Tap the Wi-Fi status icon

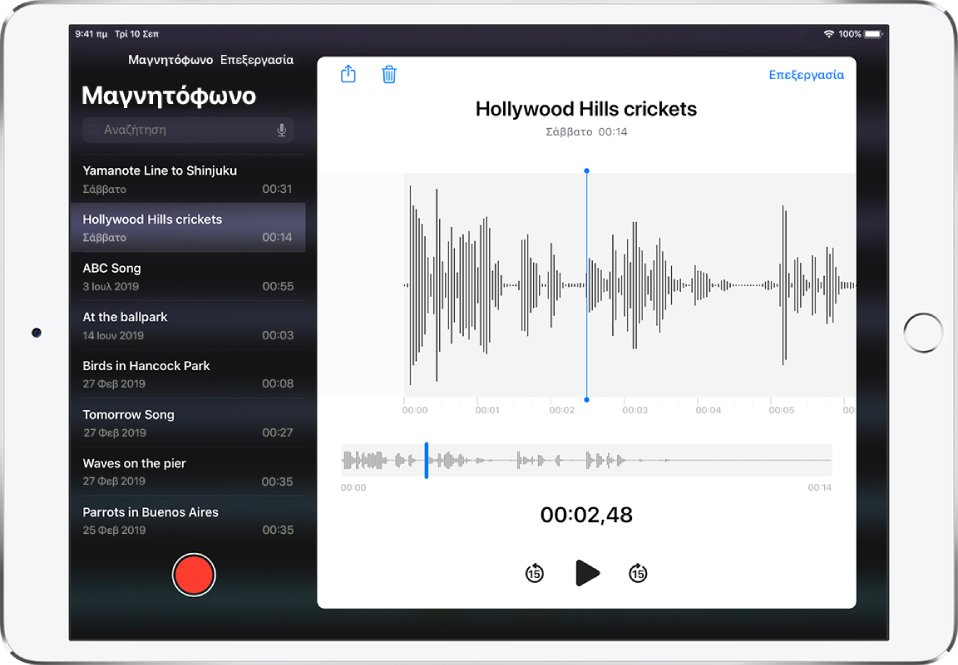[x=828, y=34]
